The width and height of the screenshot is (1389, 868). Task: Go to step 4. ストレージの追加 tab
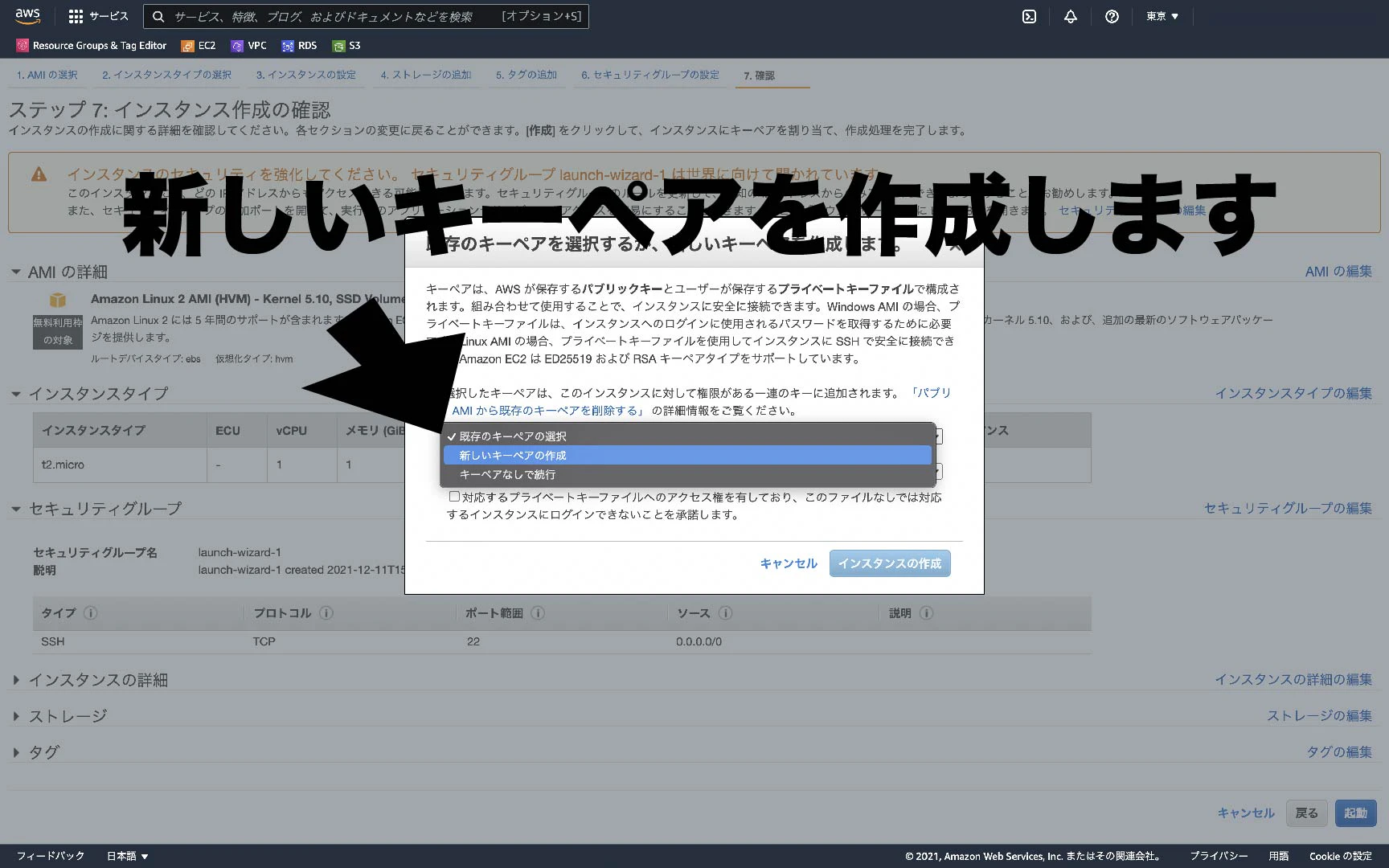click(x=426, y=75)
